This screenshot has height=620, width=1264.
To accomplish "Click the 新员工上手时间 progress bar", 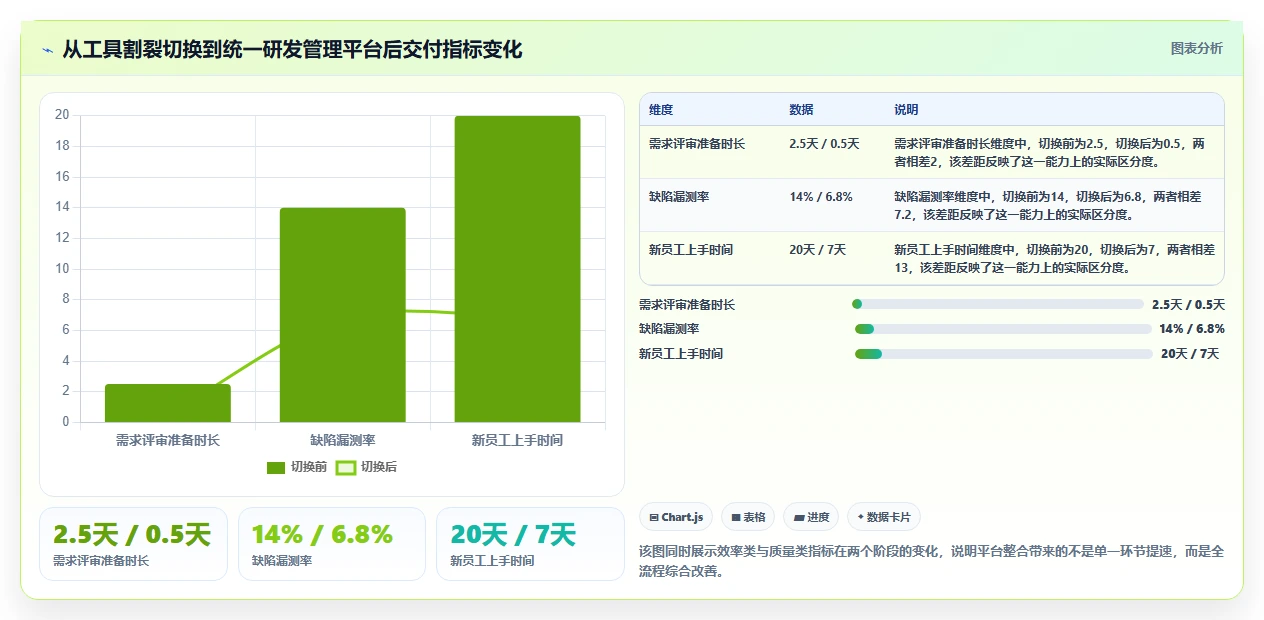I will (x=1004, y=354).
